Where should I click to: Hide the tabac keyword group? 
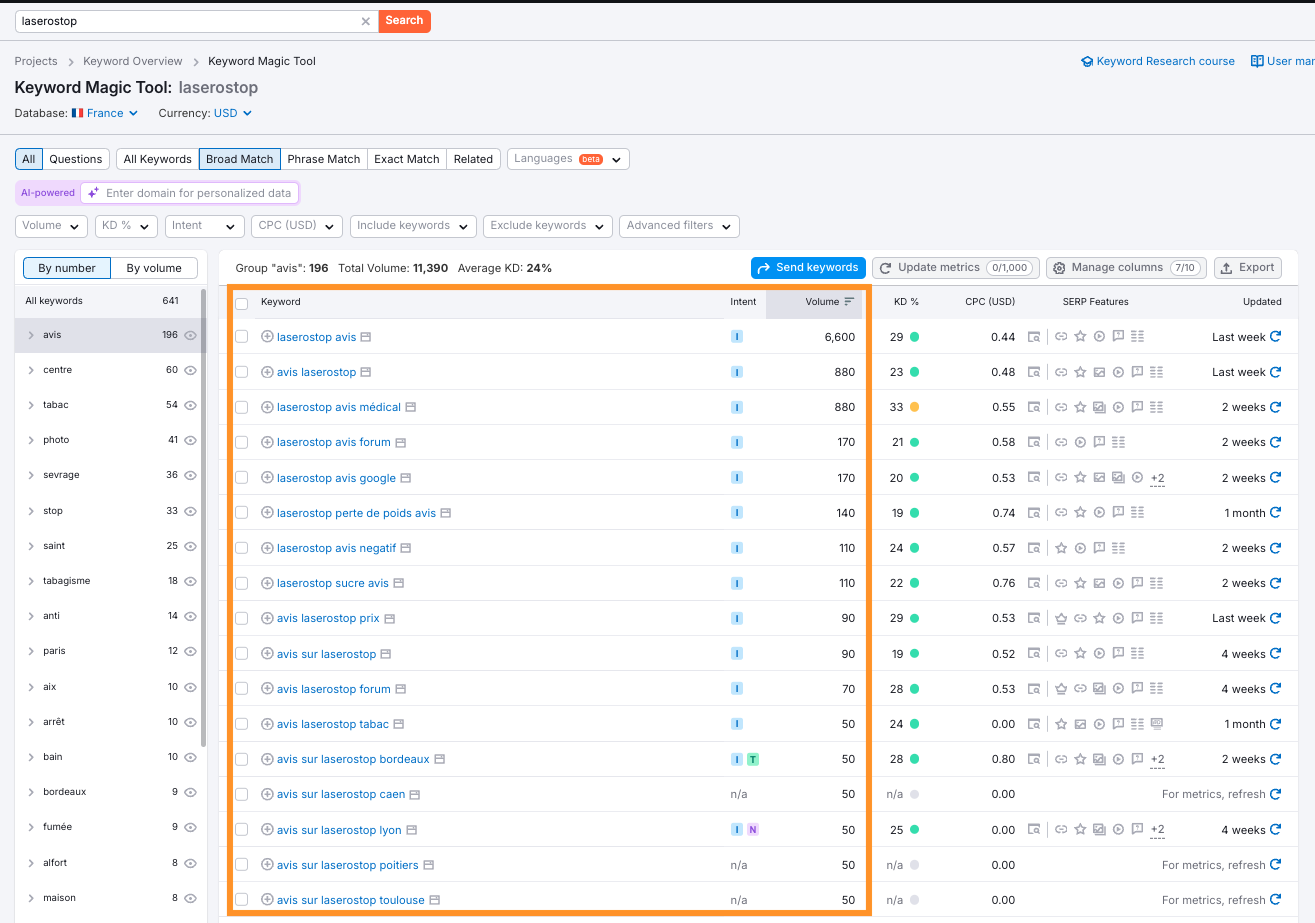(x=190, y=405)
